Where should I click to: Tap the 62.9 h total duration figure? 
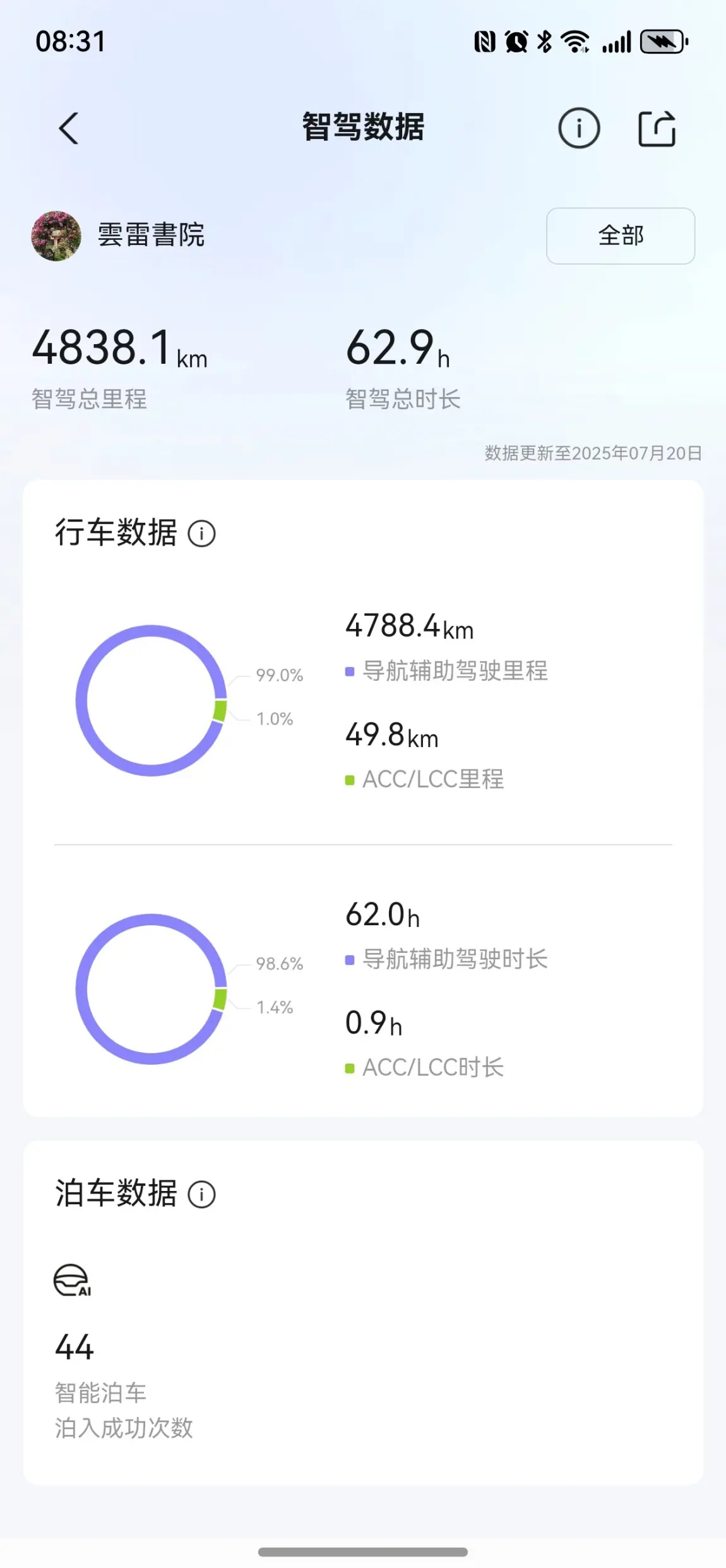[x=398, y=347]
